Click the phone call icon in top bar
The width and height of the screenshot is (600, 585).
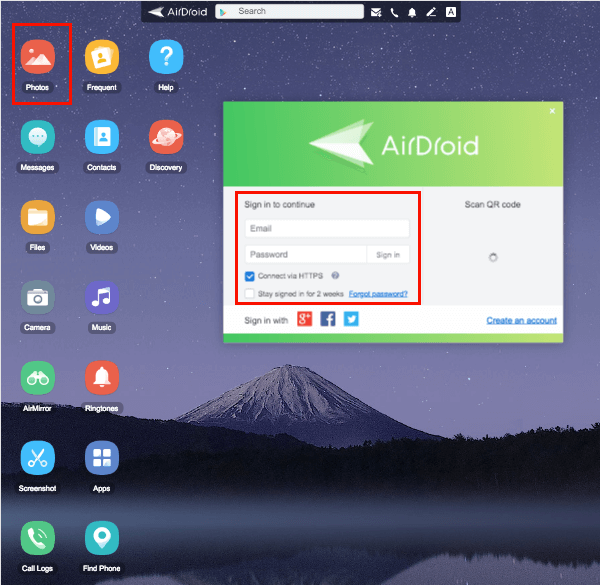coord(394,13)
